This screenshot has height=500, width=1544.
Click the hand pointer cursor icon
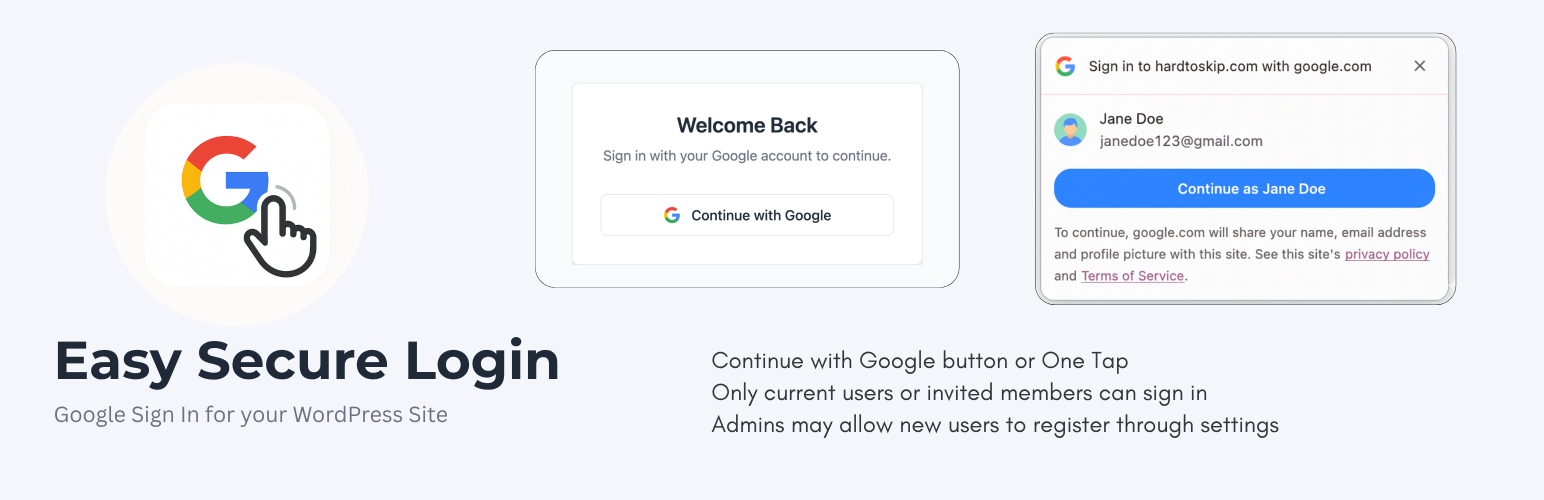(282, 234)
